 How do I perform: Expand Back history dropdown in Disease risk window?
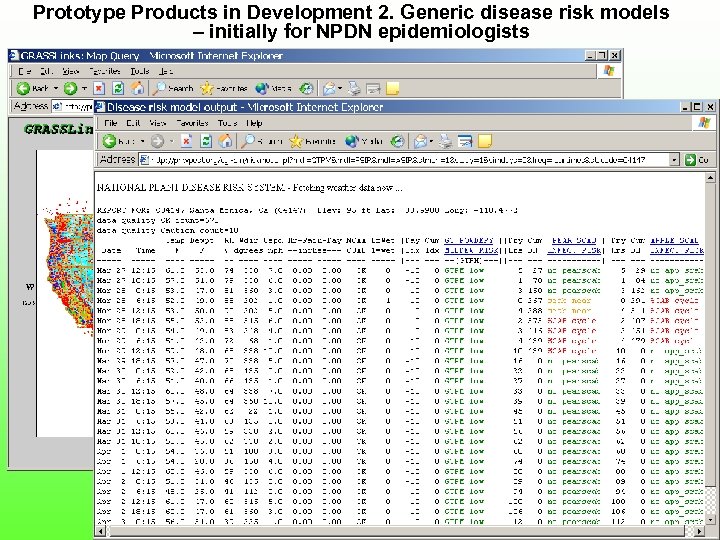(x=142, y=141)
